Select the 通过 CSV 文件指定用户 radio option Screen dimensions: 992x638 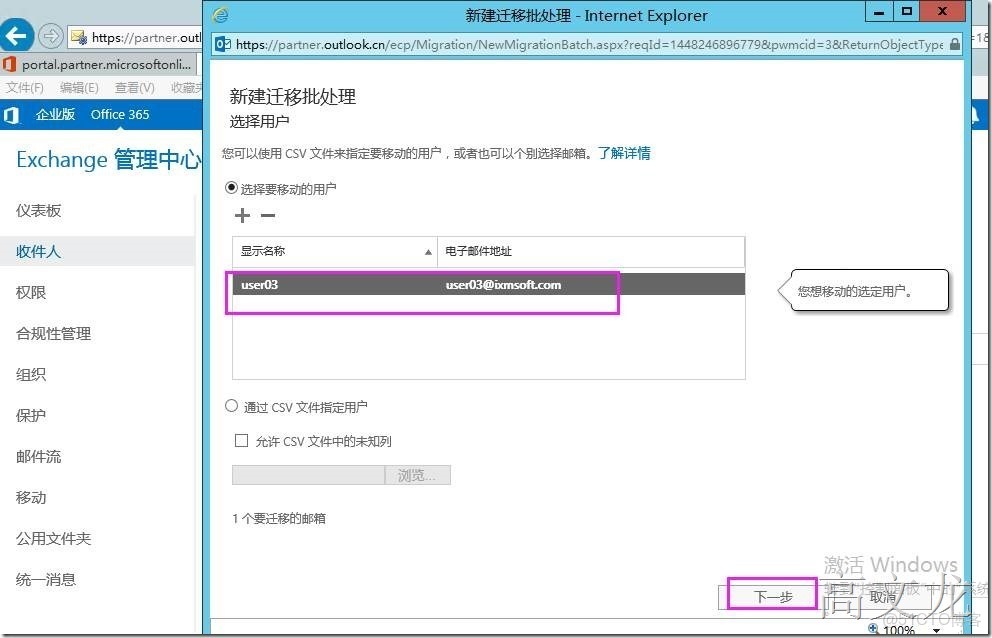pyautogui.click(x=231, y=405)
